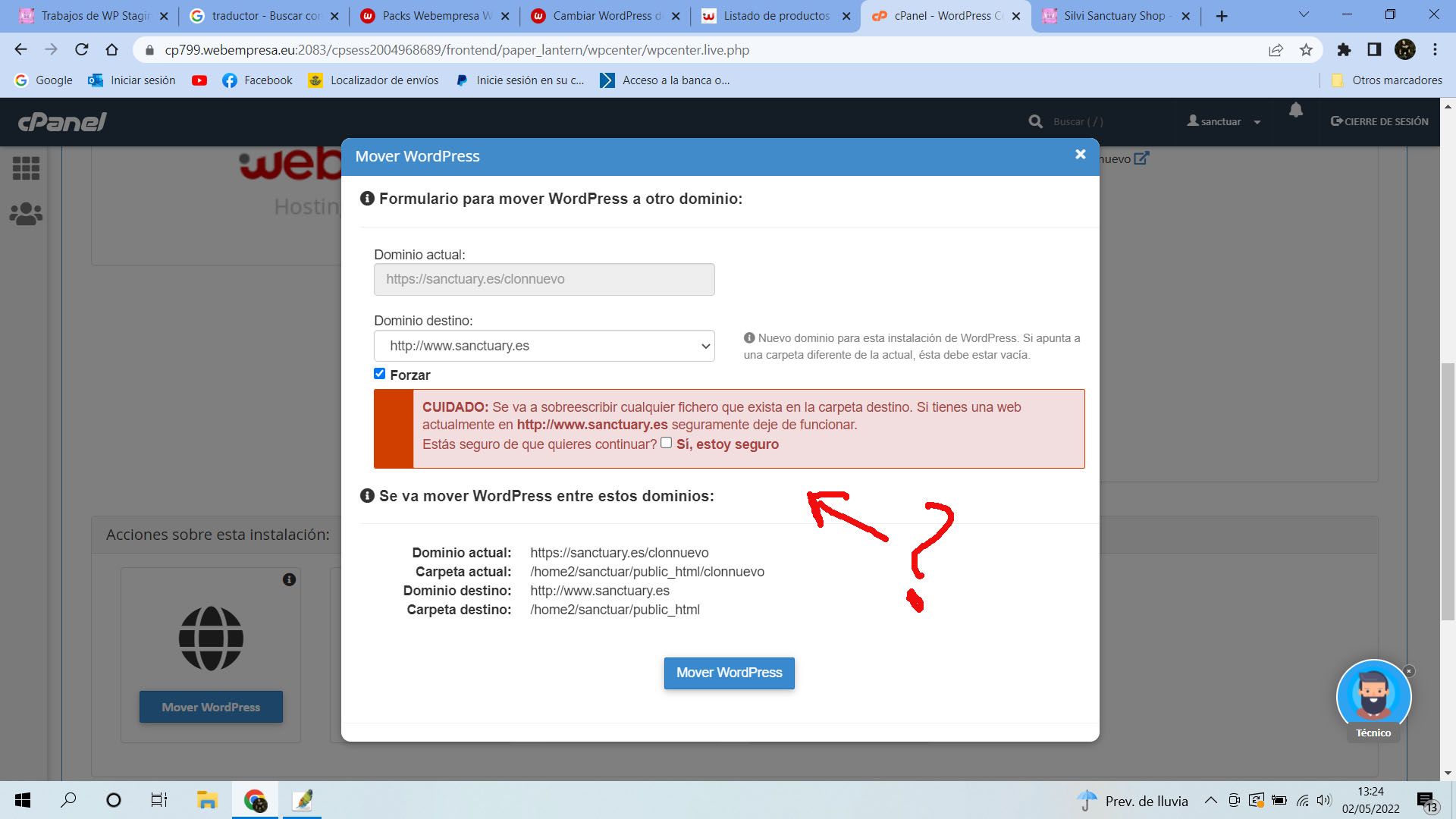Switch to Trabajos de WP Staging tab

click(x=93, y=16)
